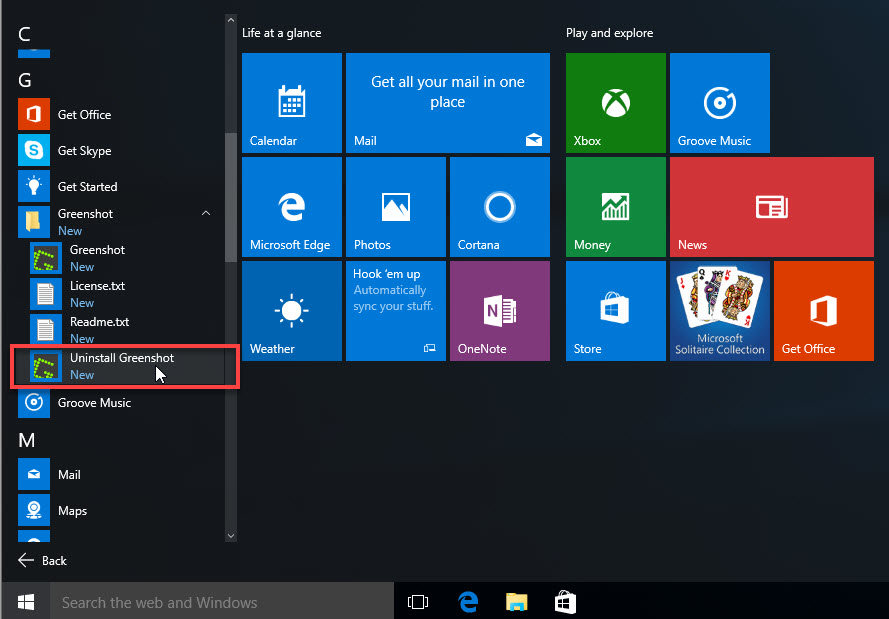Open the Groove Music tile
Viewport: 889px width, 619px height.
tap(719, 103)
